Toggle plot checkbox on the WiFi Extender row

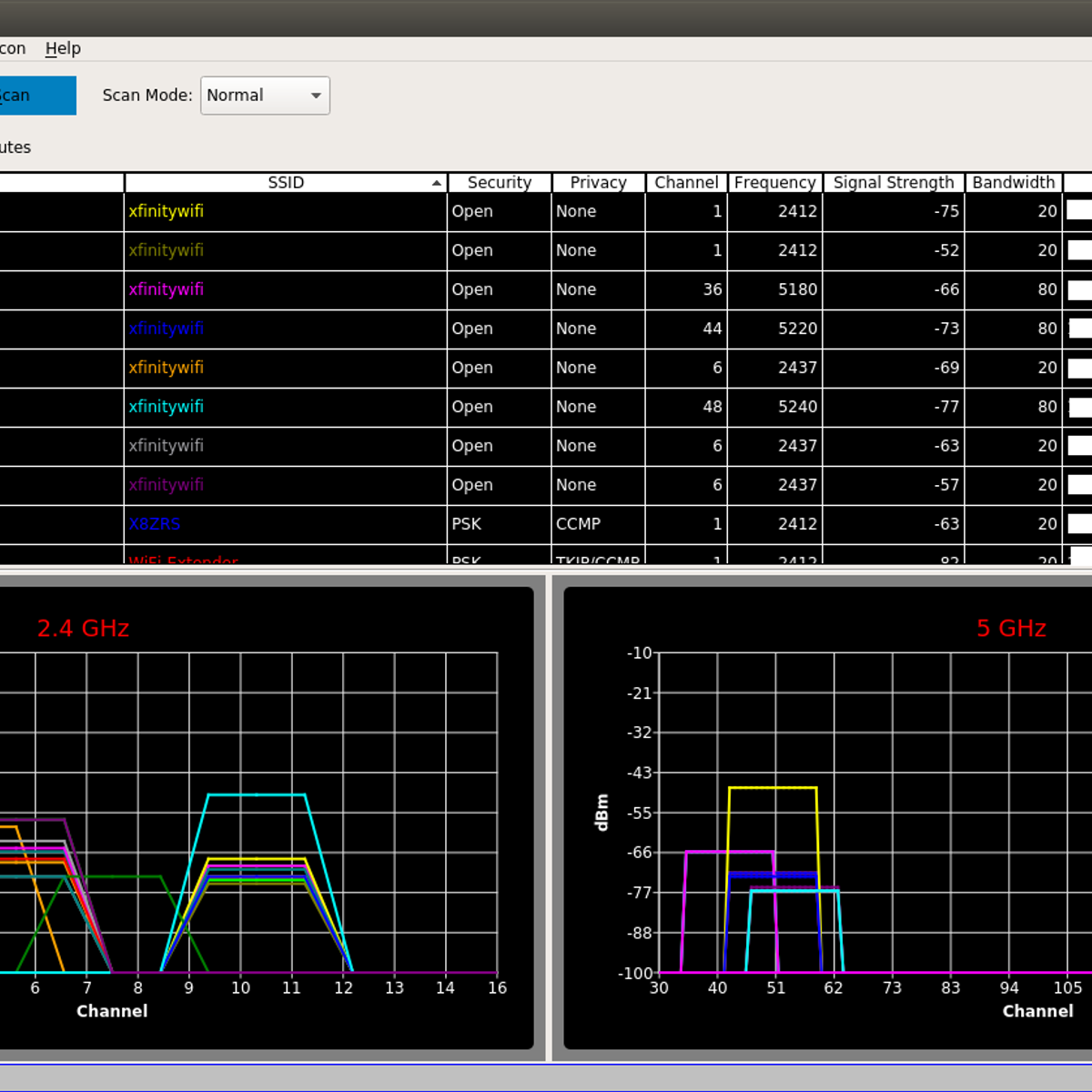coord(1079,560)
